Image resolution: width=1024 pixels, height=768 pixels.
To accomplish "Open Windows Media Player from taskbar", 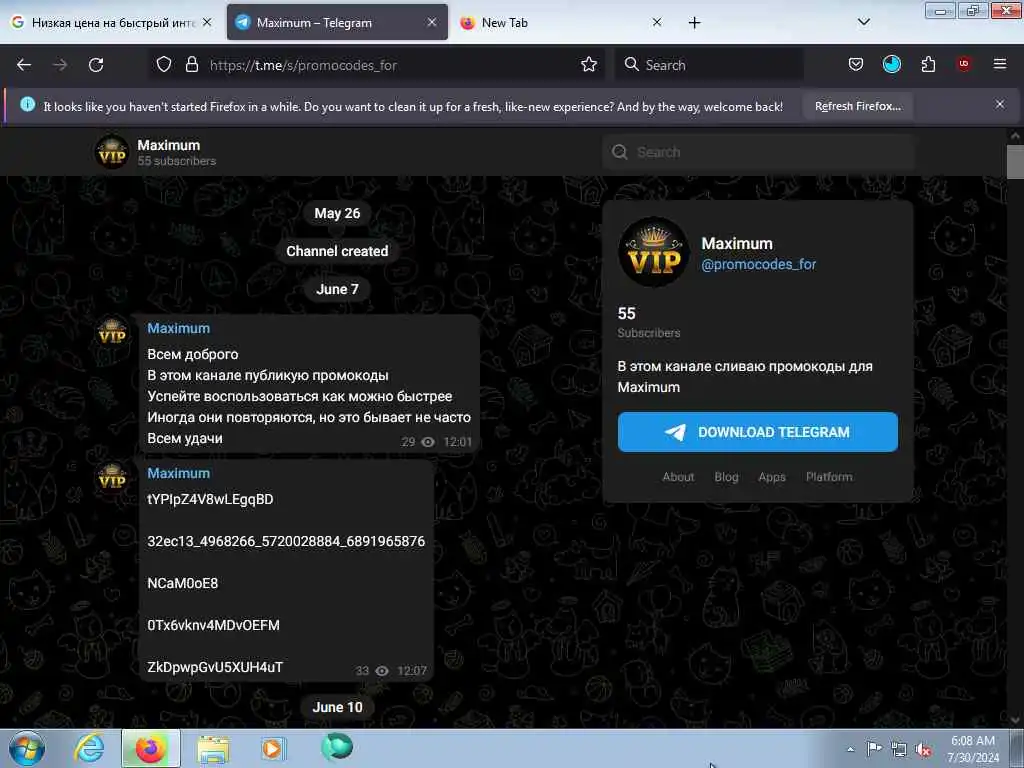I will (273, 748).
